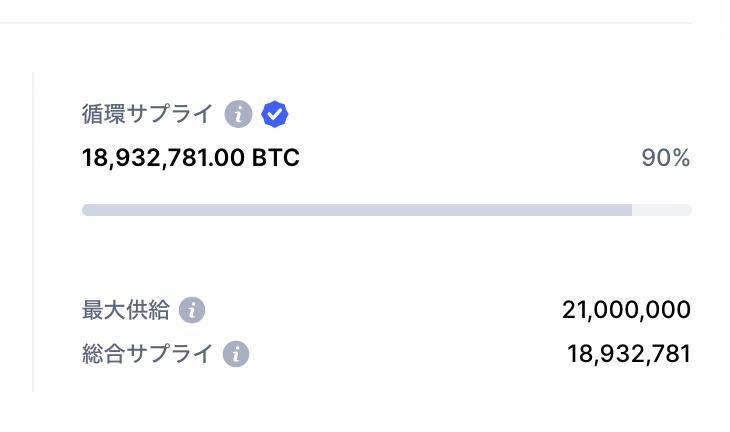Click the 総合サプライ label text

(x=148, y=354)
